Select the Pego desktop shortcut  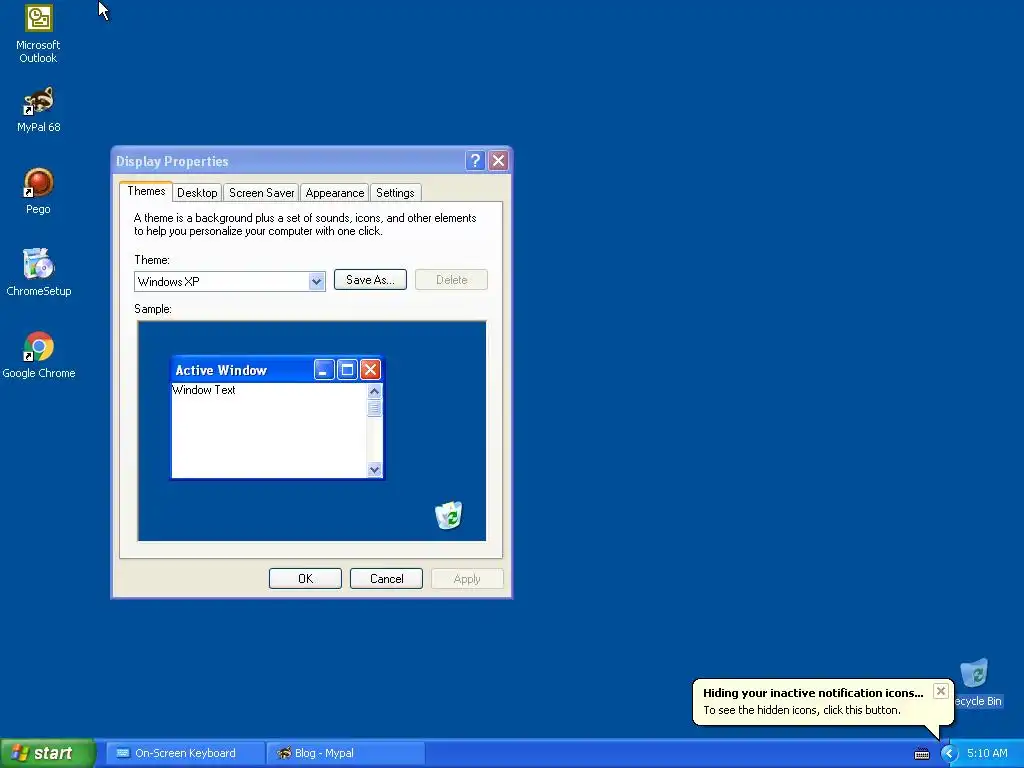[39, 191]
